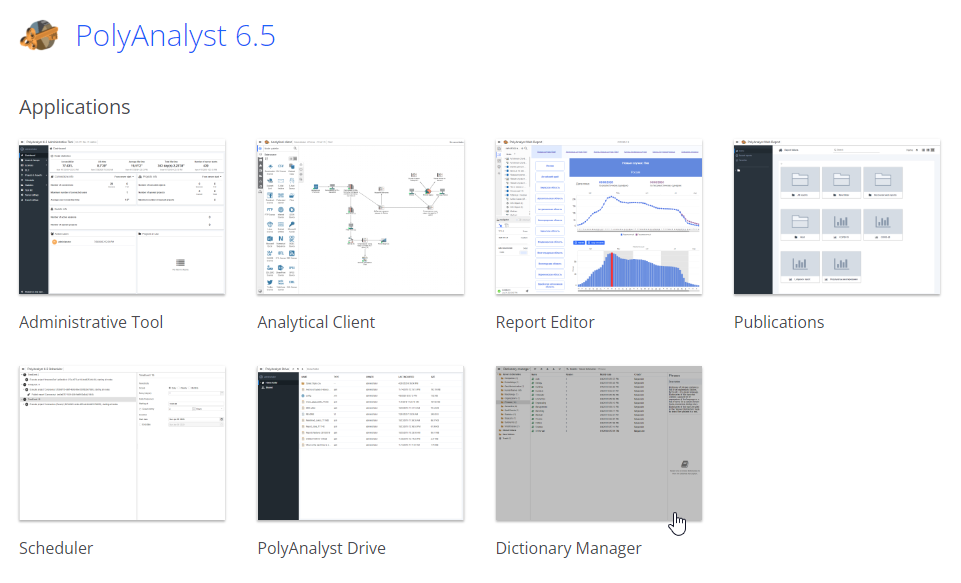
Task: Click the red bar in Report Editor histogram preview
Action: tap(612, 270)
